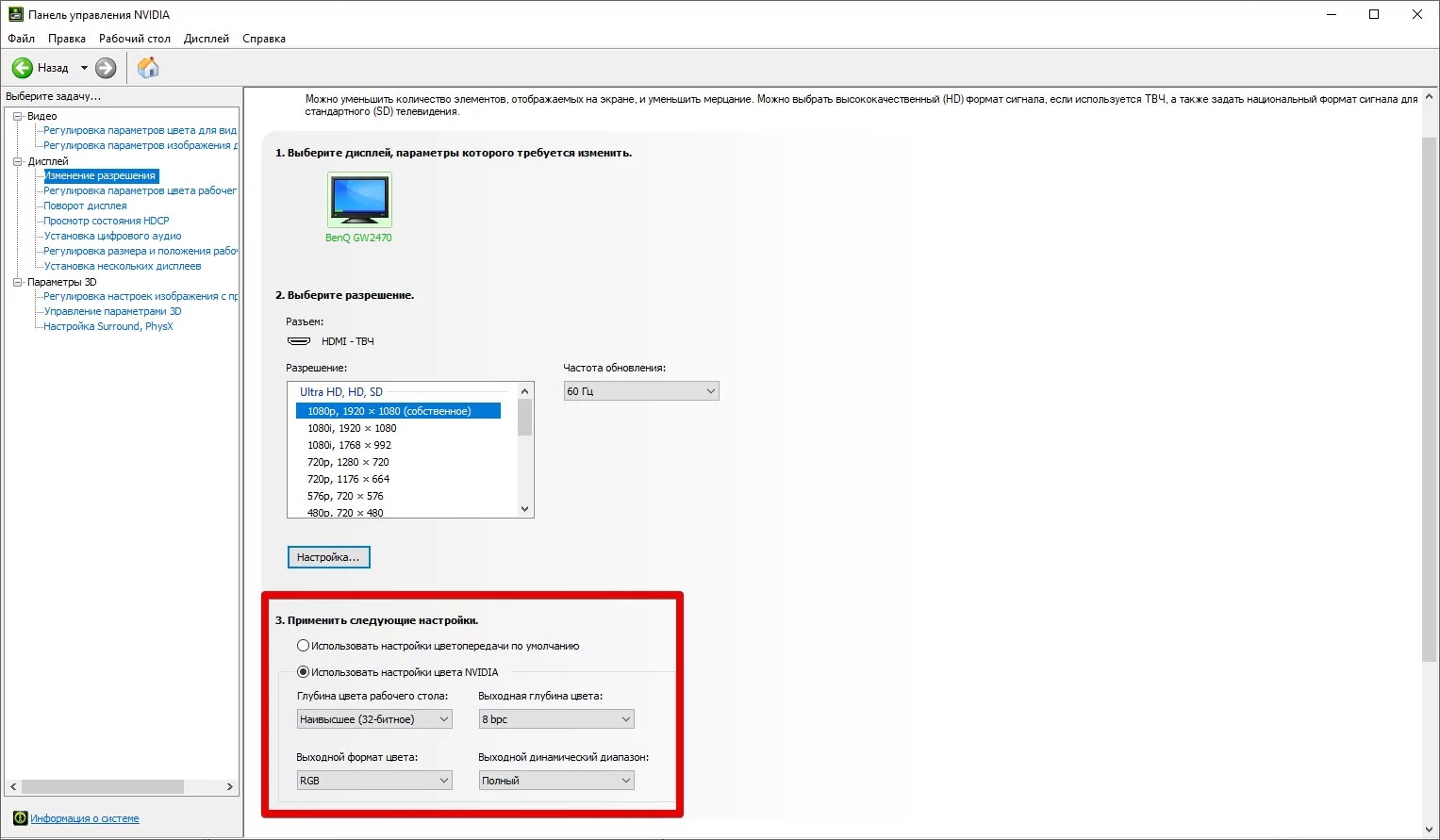1440x840 pixels.
Task: Open the Правка menu
Action: (x=67, y=39)
